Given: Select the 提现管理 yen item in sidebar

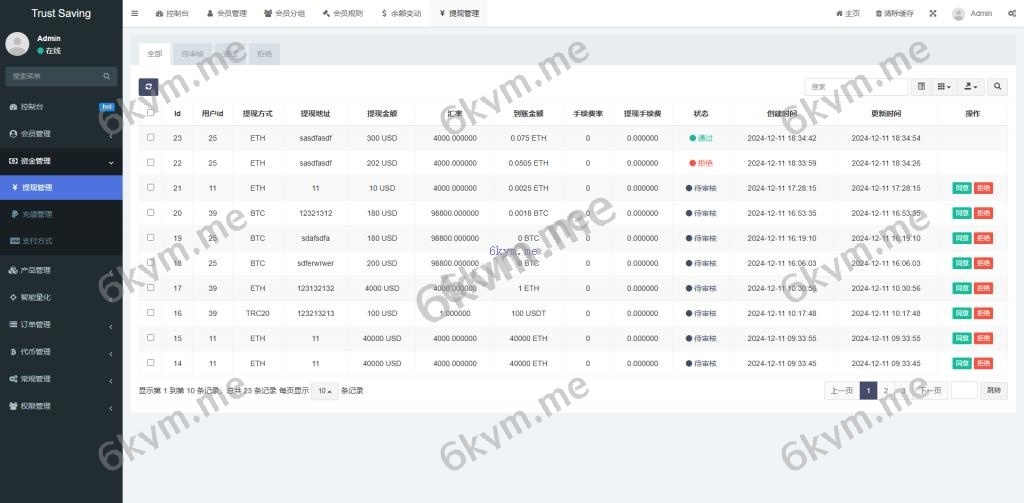Looking at the screenshot, I should [61, 187].
